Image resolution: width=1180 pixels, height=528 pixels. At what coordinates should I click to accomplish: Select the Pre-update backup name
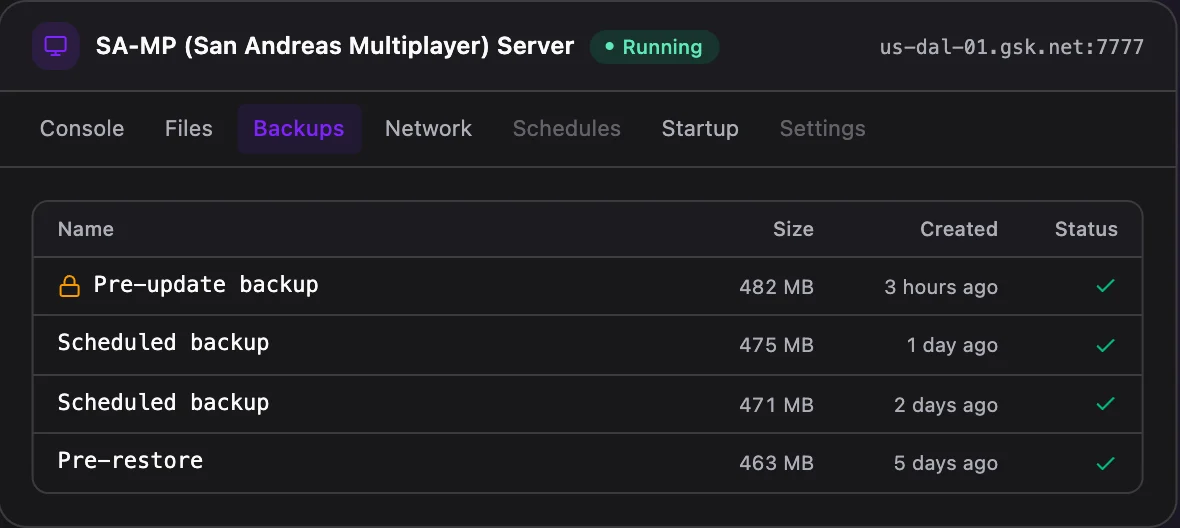coord(206,284)
